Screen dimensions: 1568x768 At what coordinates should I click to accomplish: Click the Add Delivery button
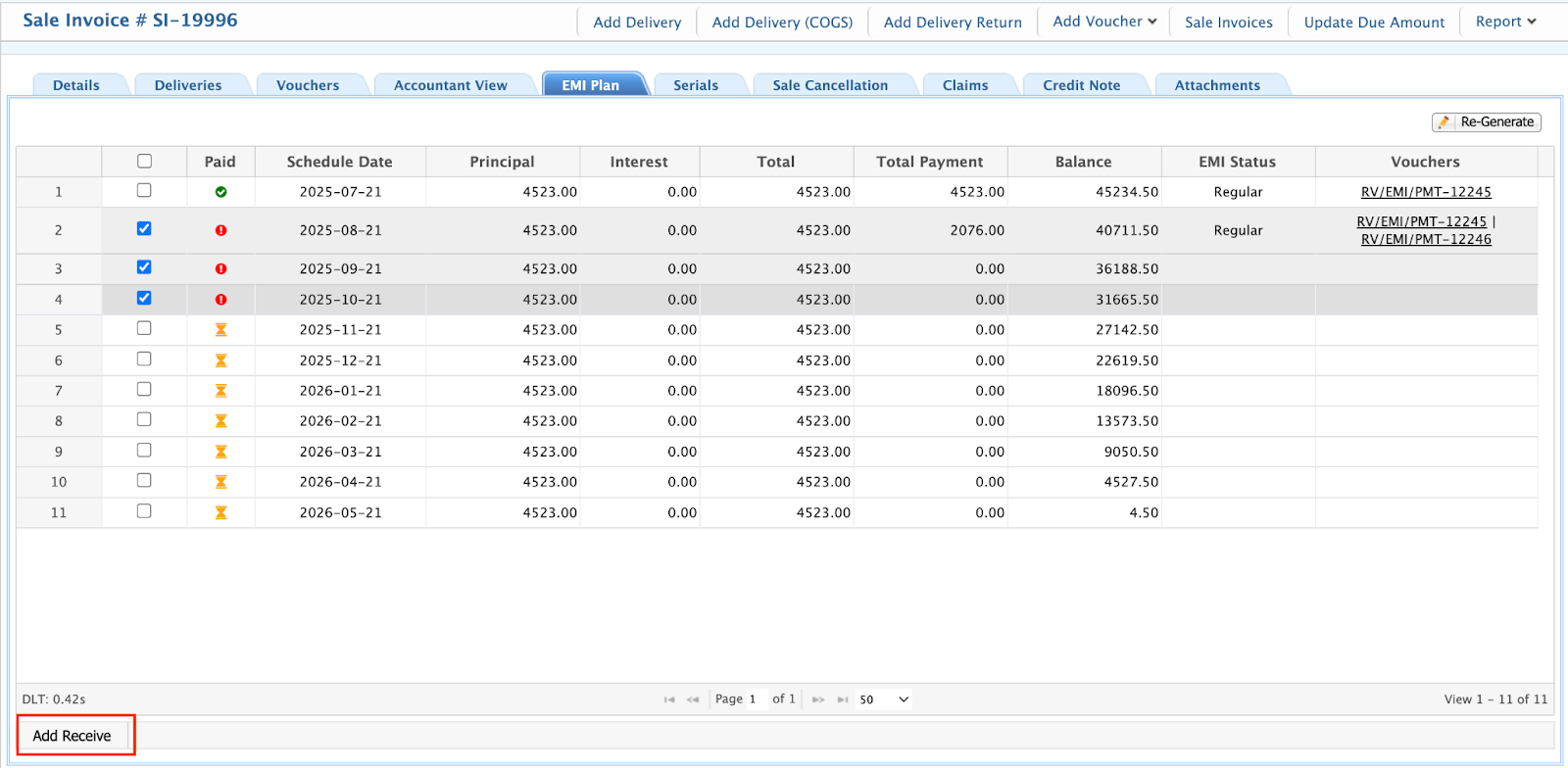click(x=637, y=22)
